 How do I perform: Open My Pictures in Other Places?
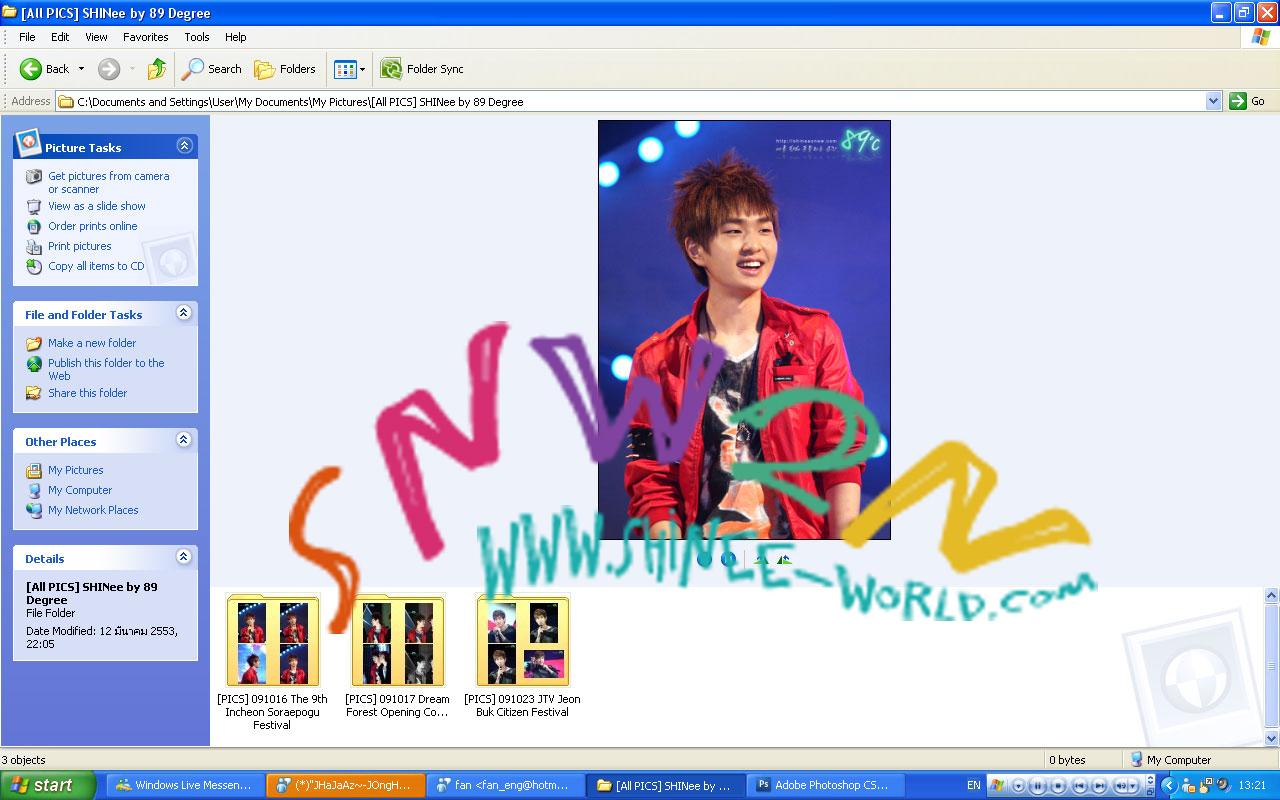(x=76, y=470)
